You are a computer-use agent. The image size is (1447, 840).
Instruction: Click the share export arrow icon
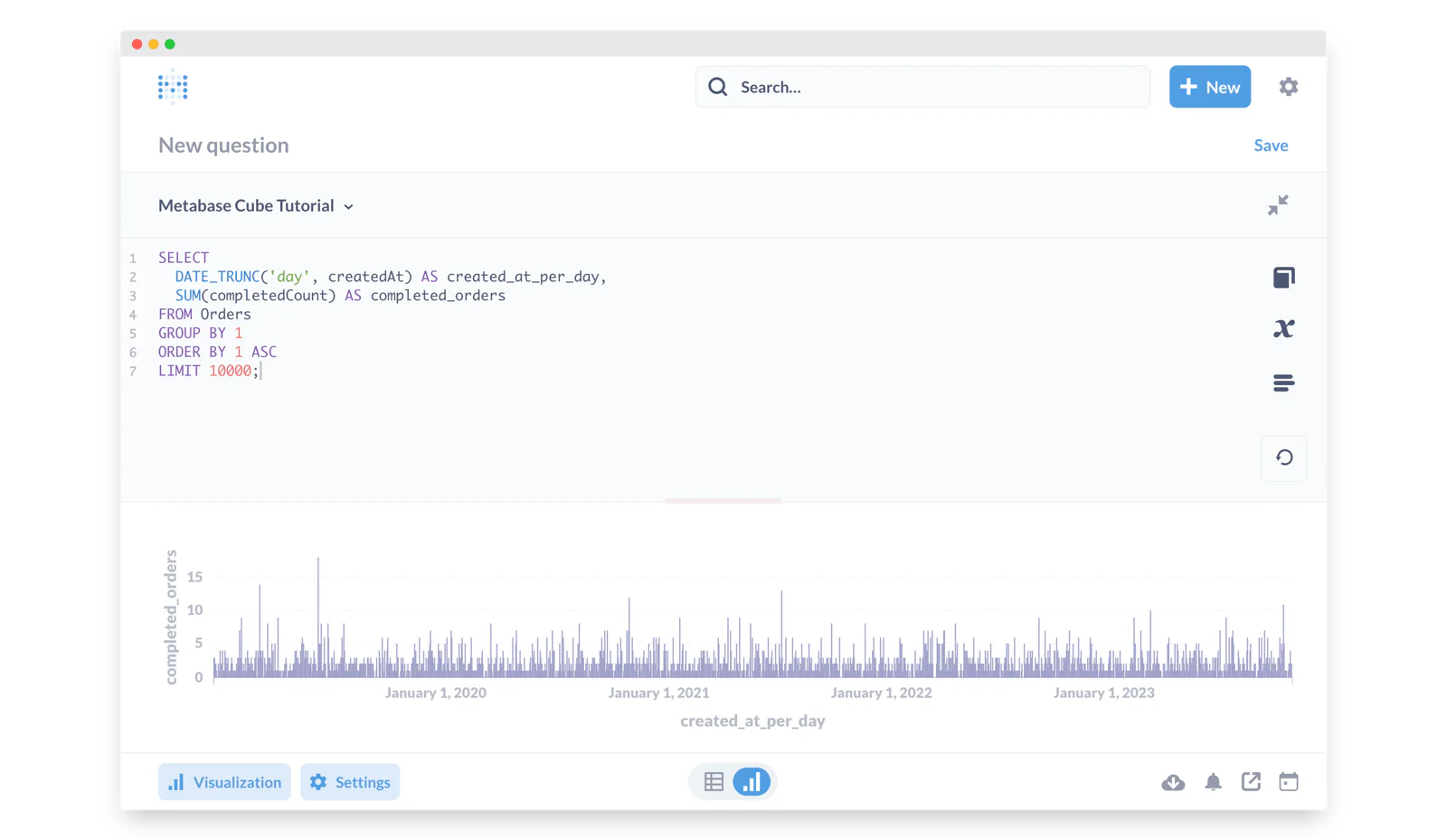(1251, 782)
